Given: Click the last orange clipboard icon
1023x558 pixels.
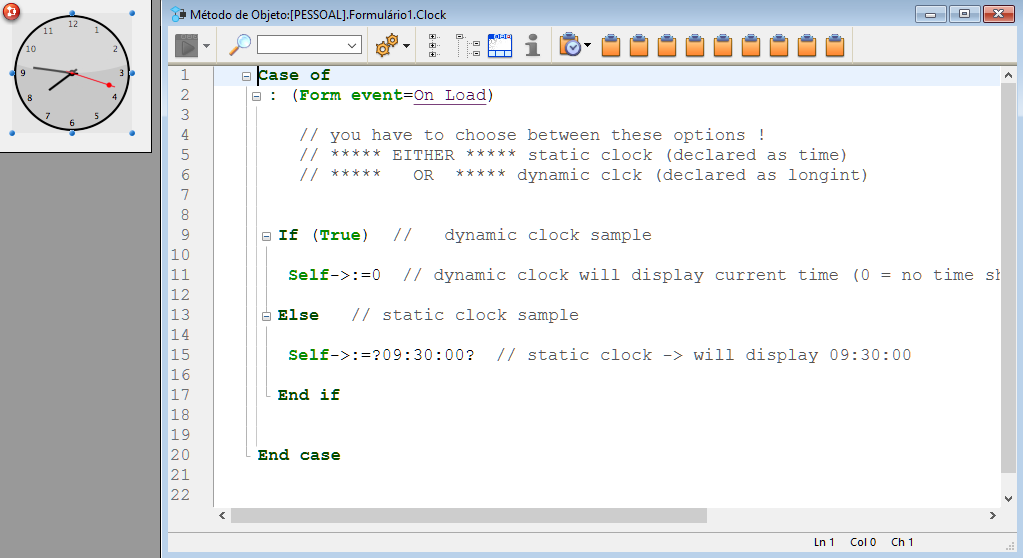Looking at the screenshot, I should 836,45.
